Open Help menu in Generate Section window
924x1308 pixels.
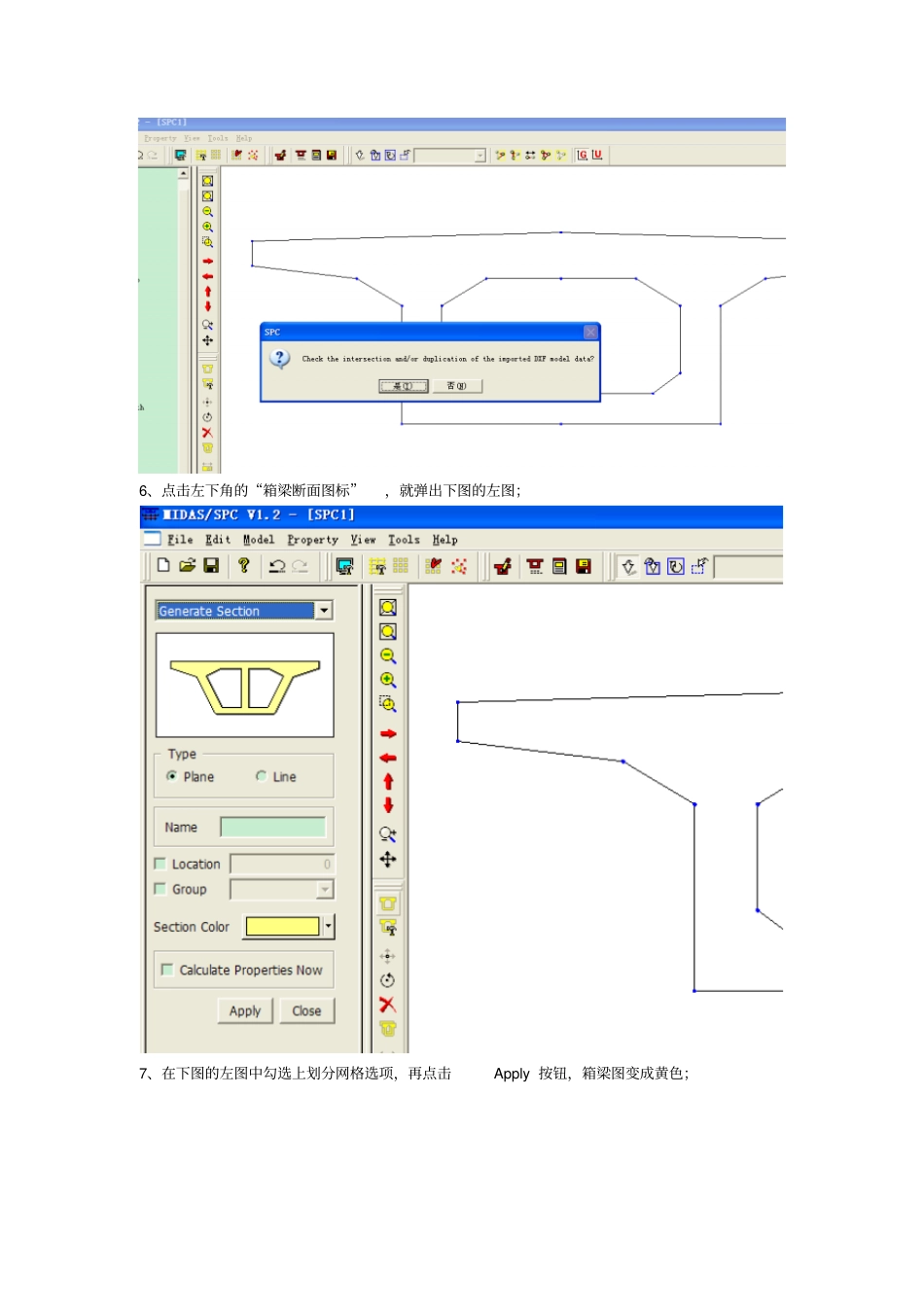click(444, 540)
